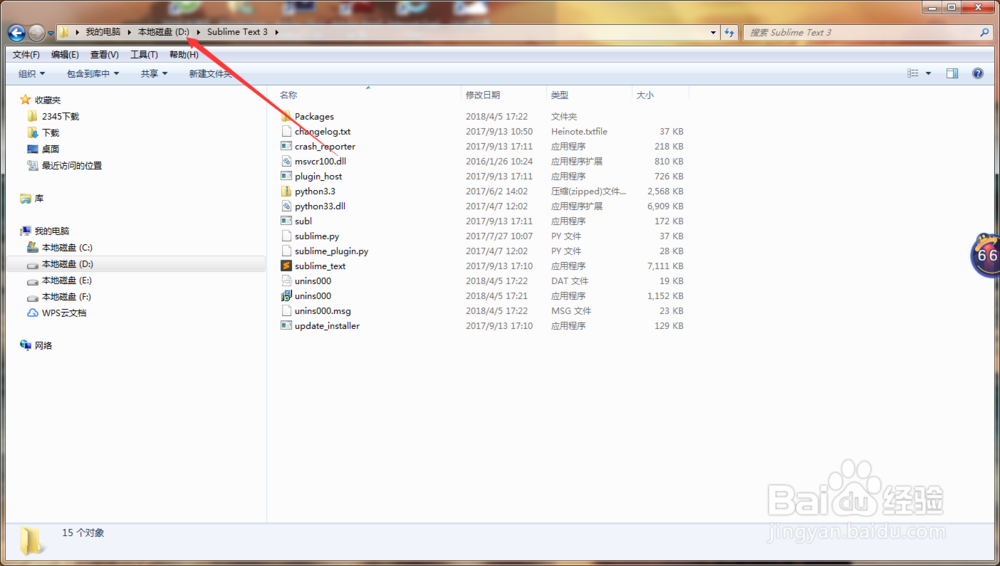Select the unins000 uninstaller application icon
1000x566 pixels.
tap(286, 295)
